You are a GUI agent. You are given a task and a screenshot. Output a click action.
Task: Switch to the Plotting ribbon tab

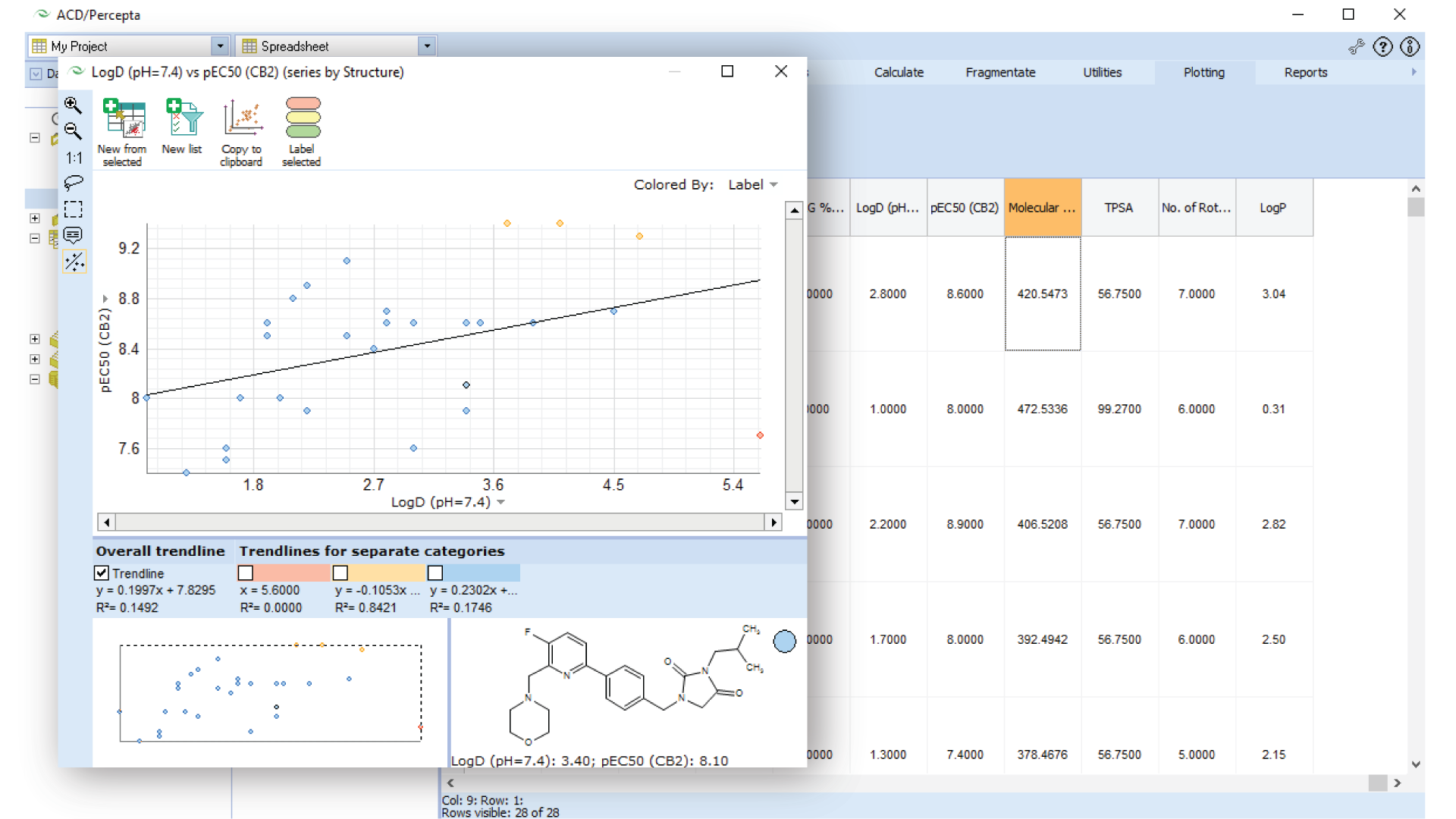click(1204, 72)
